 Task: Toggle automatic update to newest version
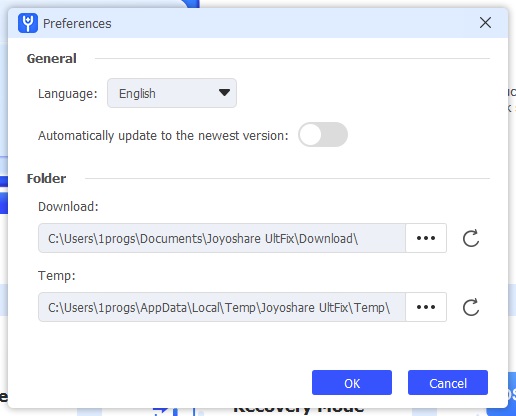click(323, 135)
